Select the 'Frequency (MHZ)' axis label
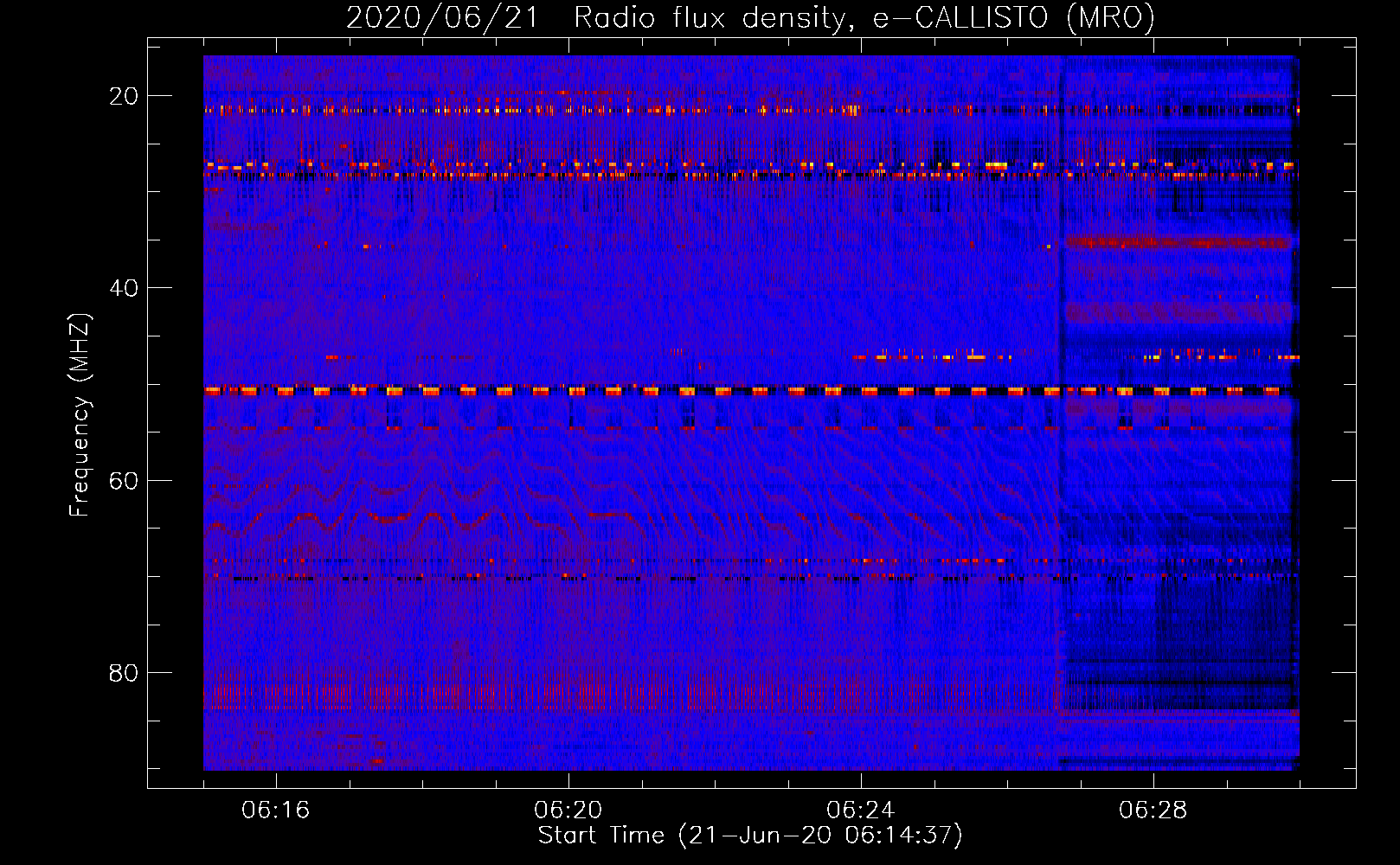This screenshot has width=1400, height=865. click(80, 415)
